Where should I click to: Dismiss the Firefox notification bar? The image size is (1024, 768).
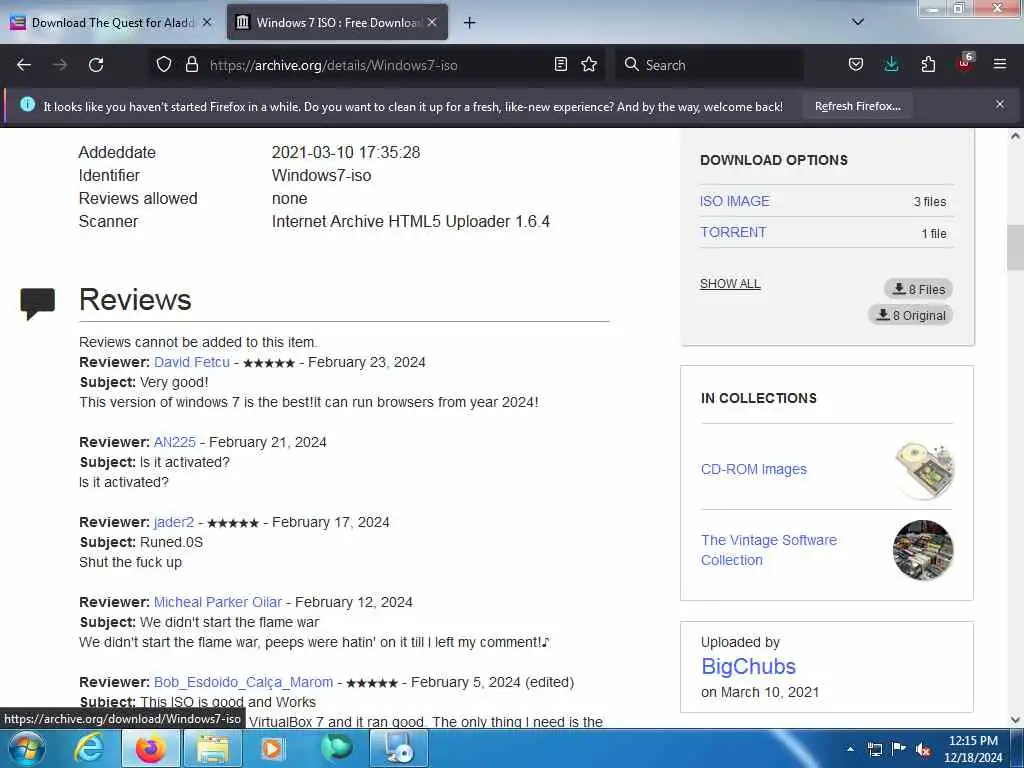pyautogui.click(x=1000, y=104)
